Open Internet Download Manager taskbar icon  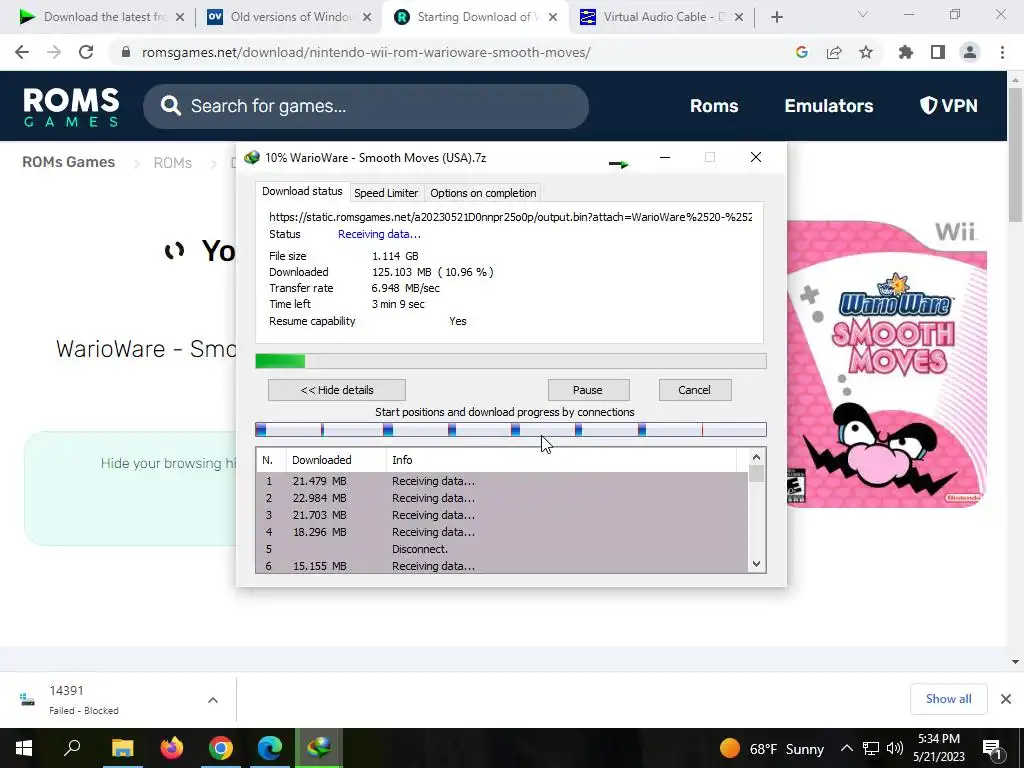pyautogui.click(x=319, y=748)
